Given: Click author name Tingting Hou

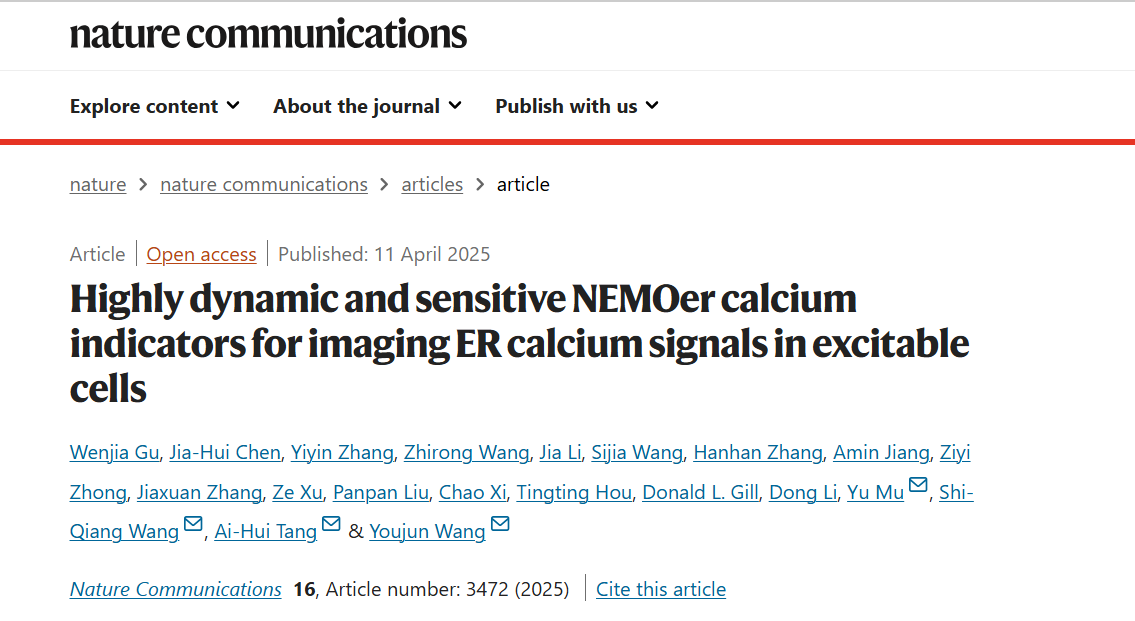Looking at the screenshot, I should (x=574, y=492).
